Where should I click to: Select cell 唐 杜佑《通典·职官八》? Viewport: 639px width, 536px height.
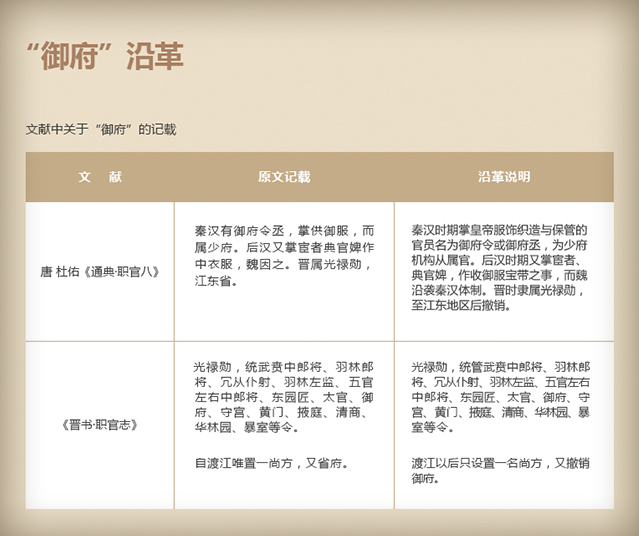pos(100,272)
